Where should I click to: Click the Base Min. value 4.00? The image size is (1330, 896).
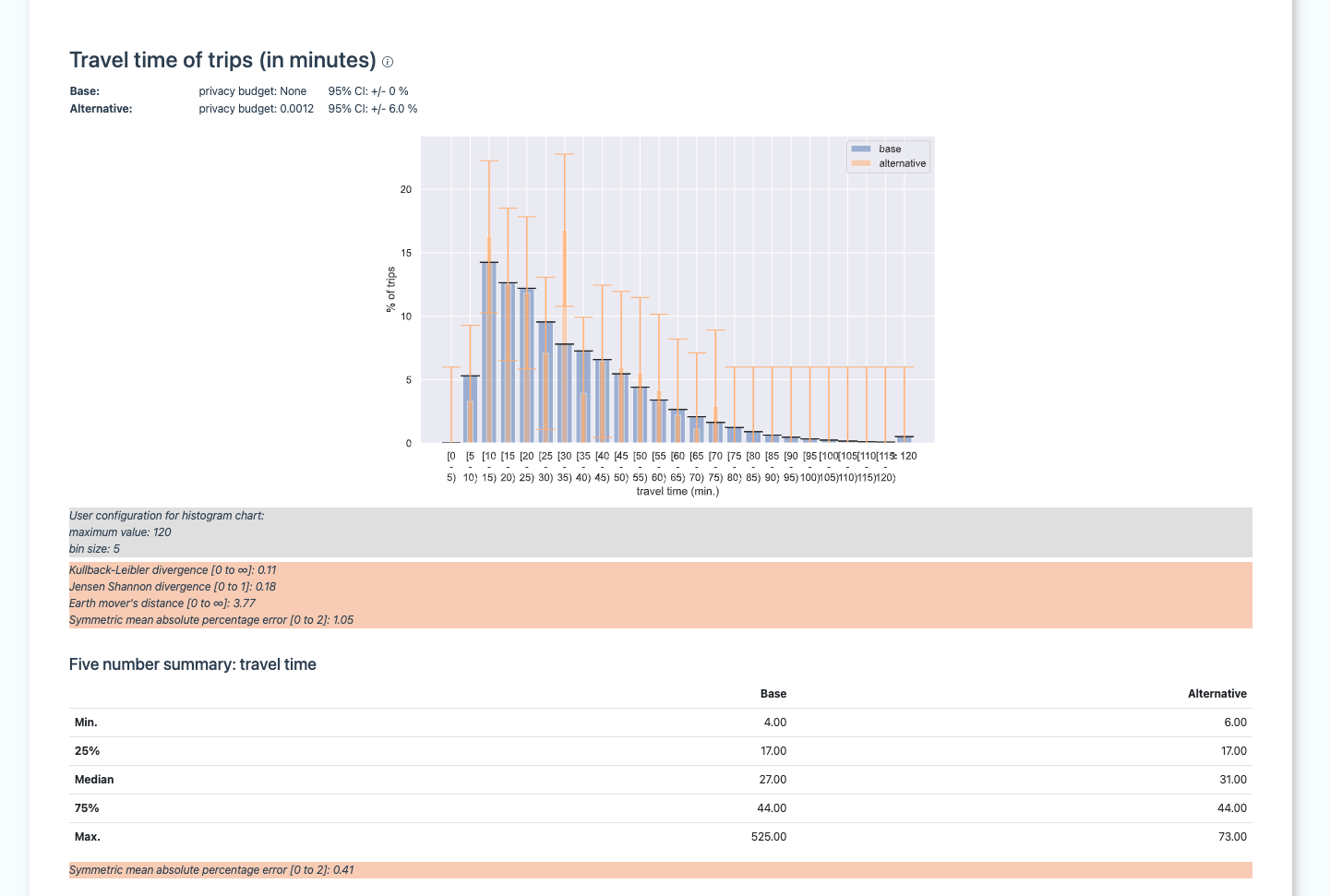click(775, 723)
